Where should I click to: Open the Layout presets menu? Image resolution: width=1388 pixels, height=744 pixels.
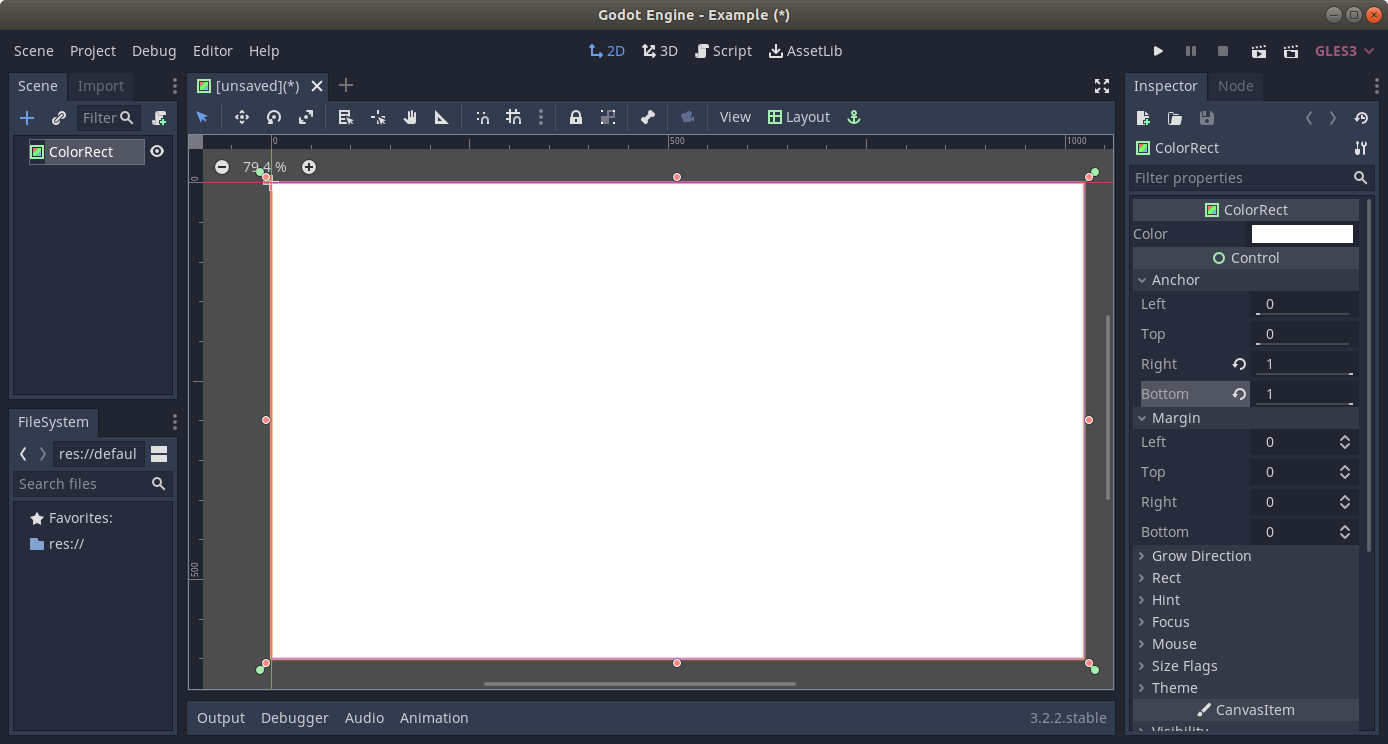click(x=799, y=117)
